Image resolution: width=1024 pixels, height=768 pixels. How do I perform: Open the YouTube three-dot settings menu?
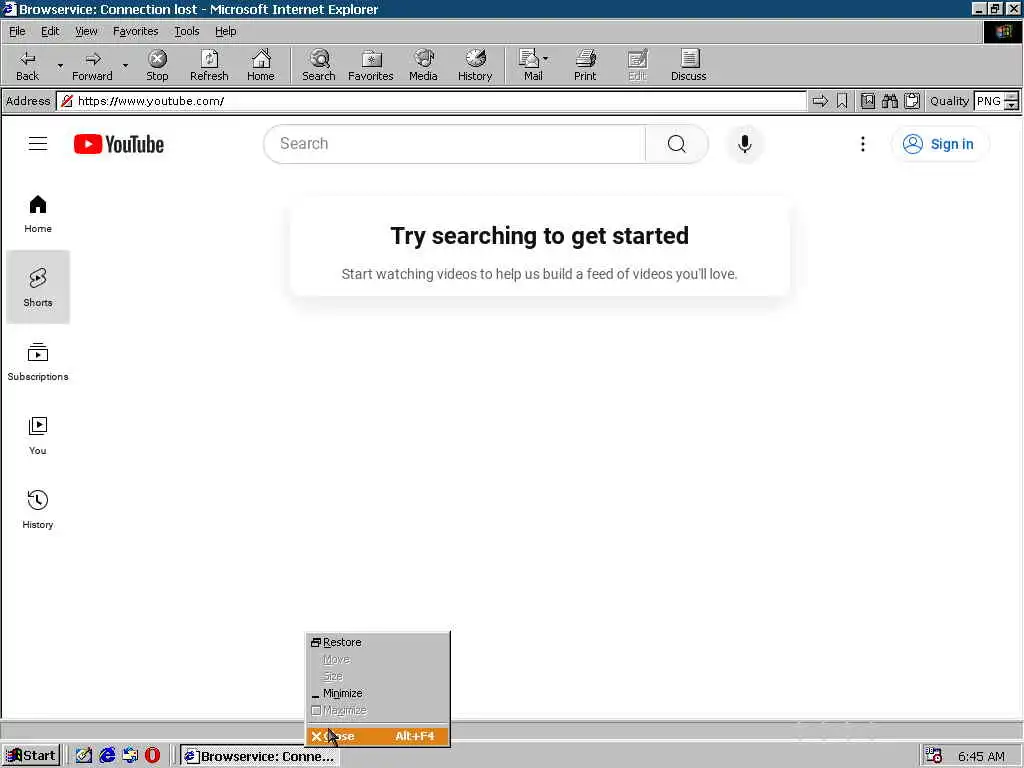863,144
